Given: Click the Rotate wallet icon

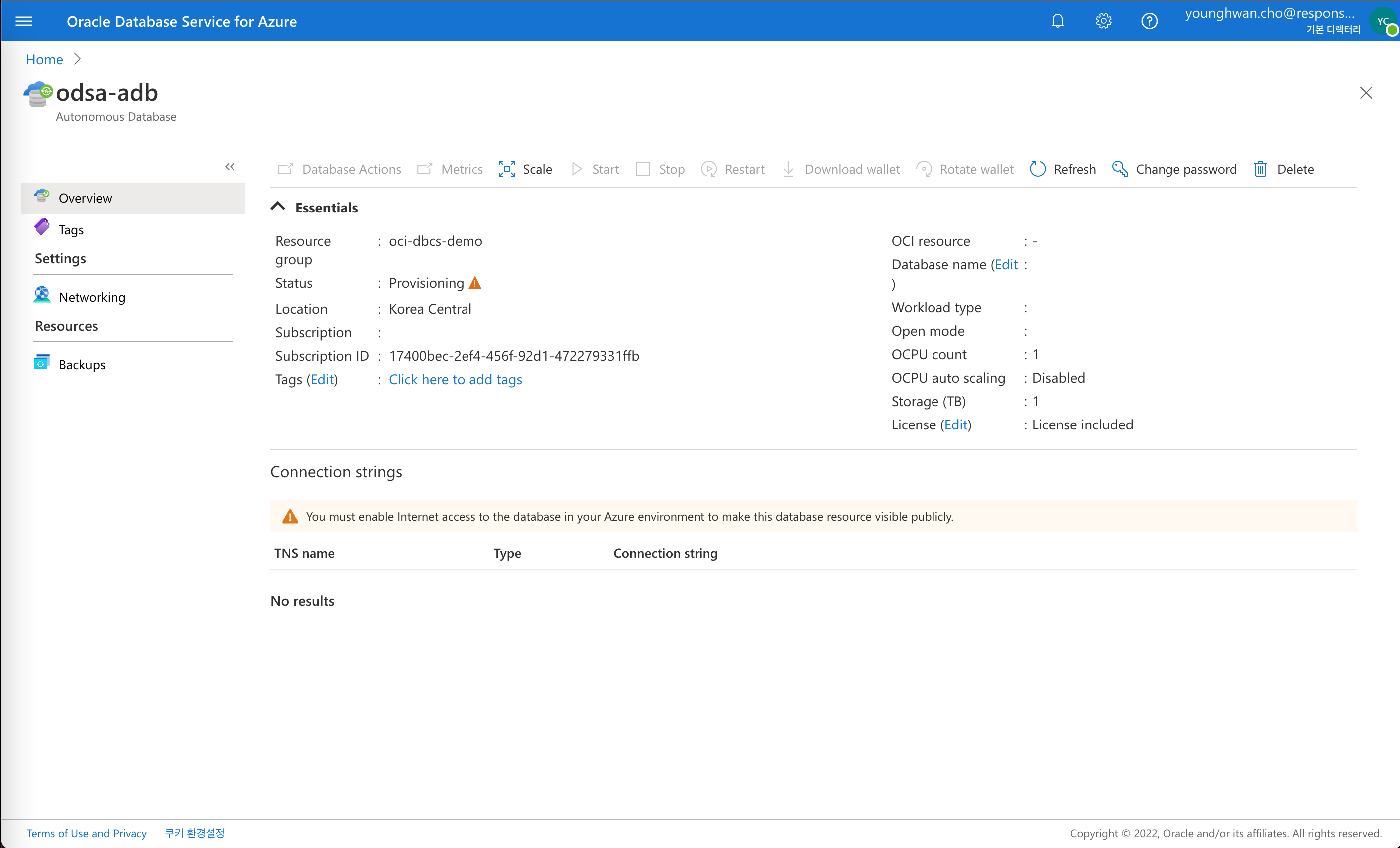Looking at the screenshot, I should tap(924, 169).
